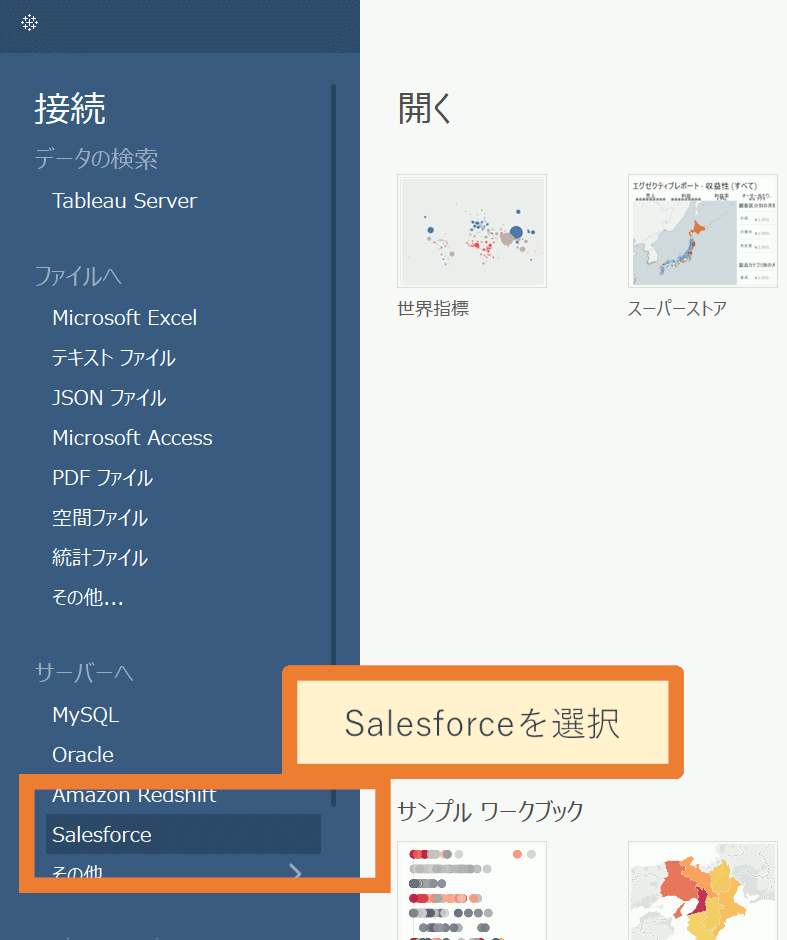
Task: Click the Tableau logo icon
Action: [x=29, y=23]
